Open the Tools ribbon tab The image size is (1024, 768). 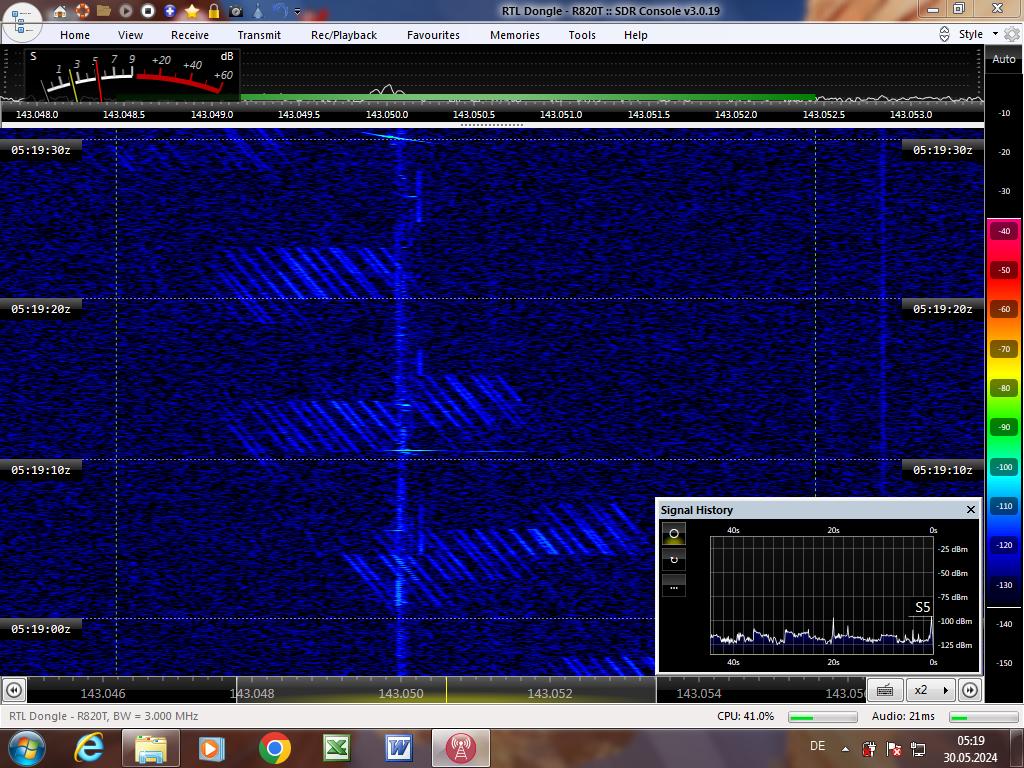(582, 35)
